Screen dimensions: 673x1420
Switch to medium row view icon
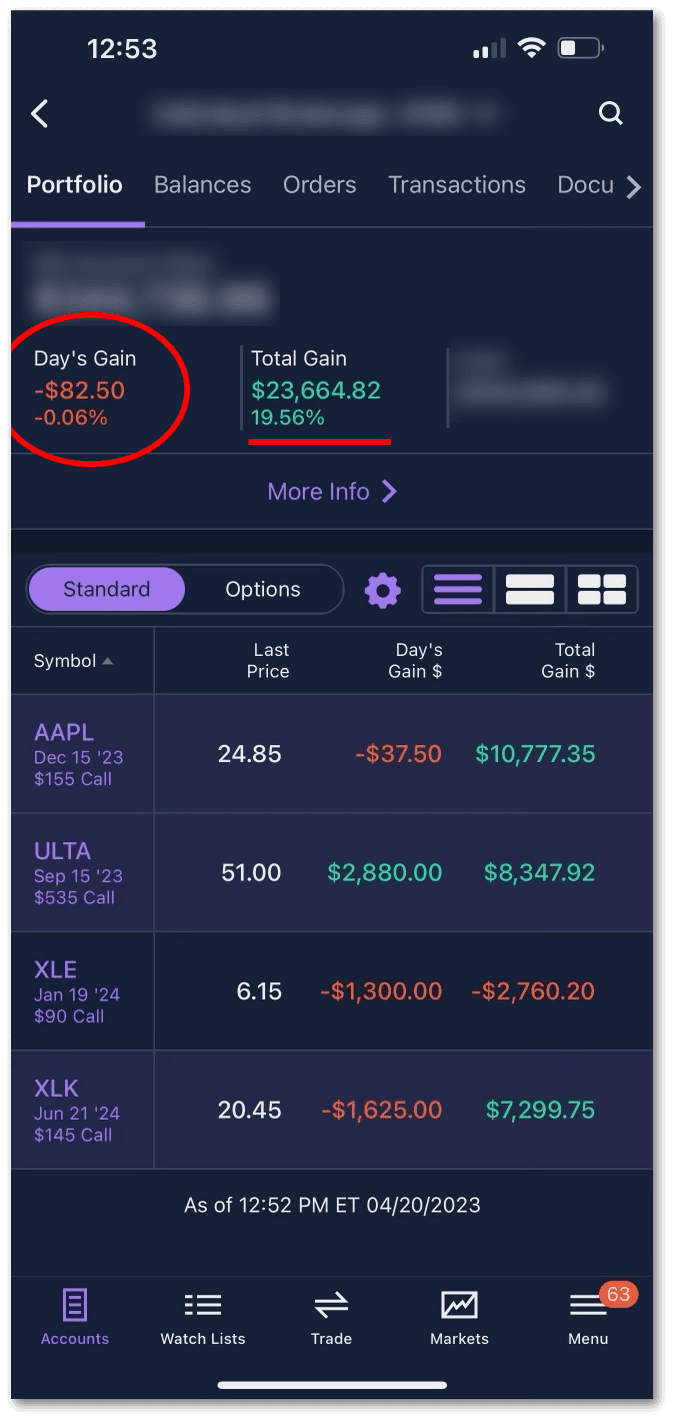pyautogui.click(x=530, y=590)
